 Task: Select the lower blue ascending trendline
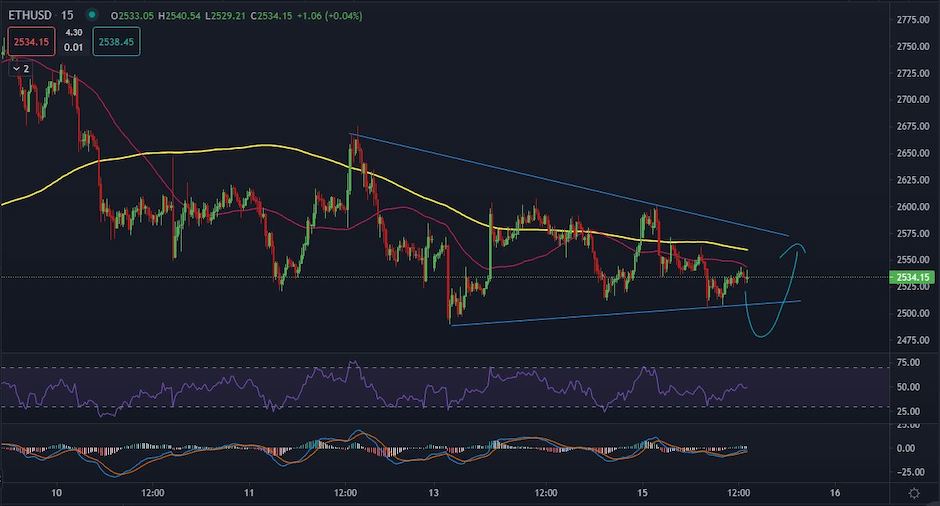pos(625,313)
